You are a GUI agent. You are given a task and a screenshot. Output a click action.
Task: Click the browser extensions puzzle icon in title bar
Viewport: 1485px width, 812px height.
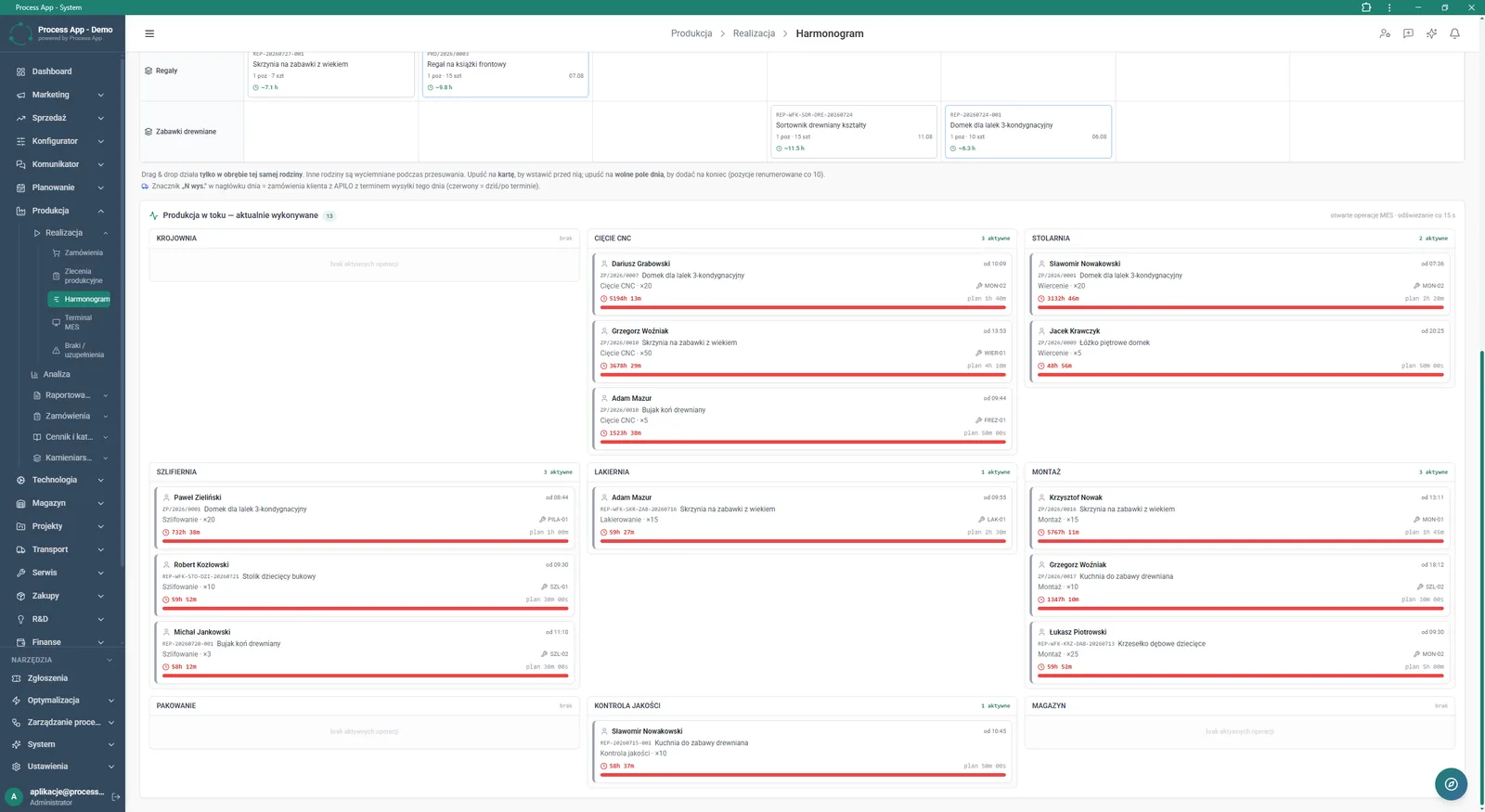[1366, 7]
